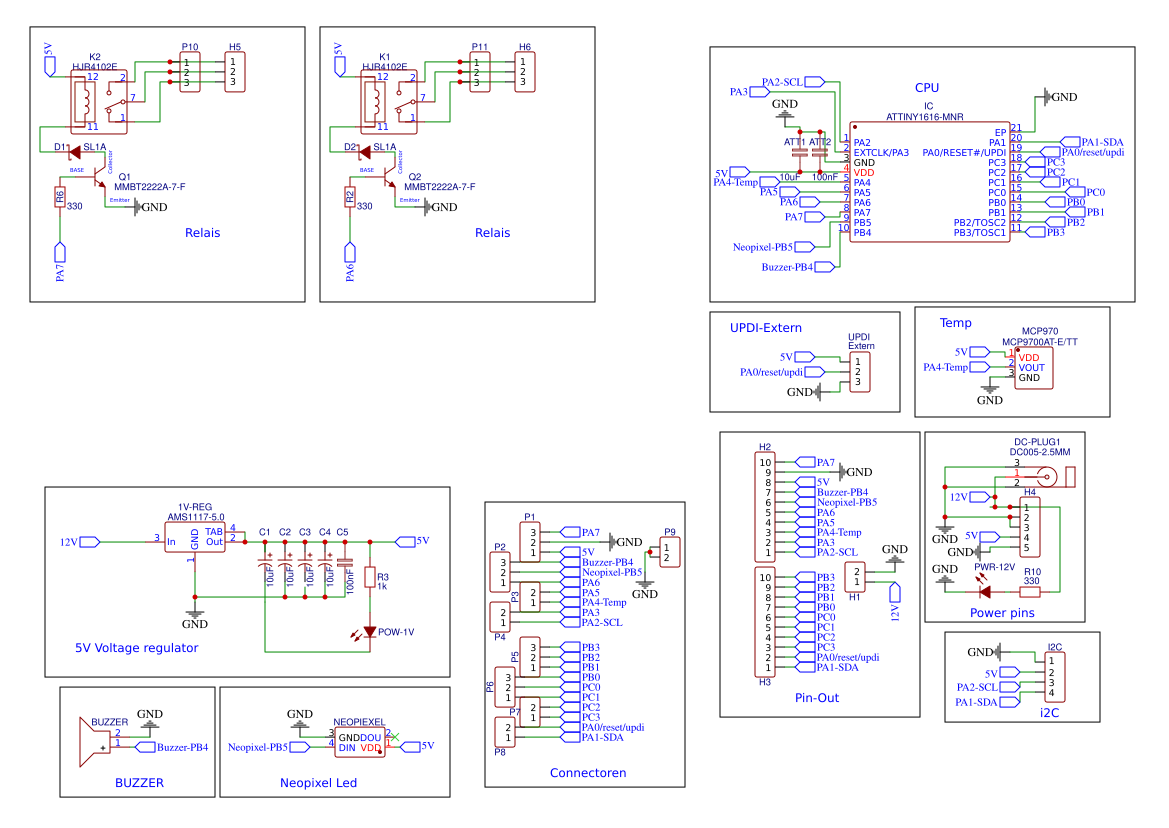The width and height of the screenshot is (1169, 828).
Task: Click the ATTINY1616-MNR part name text
Action: 924,117
